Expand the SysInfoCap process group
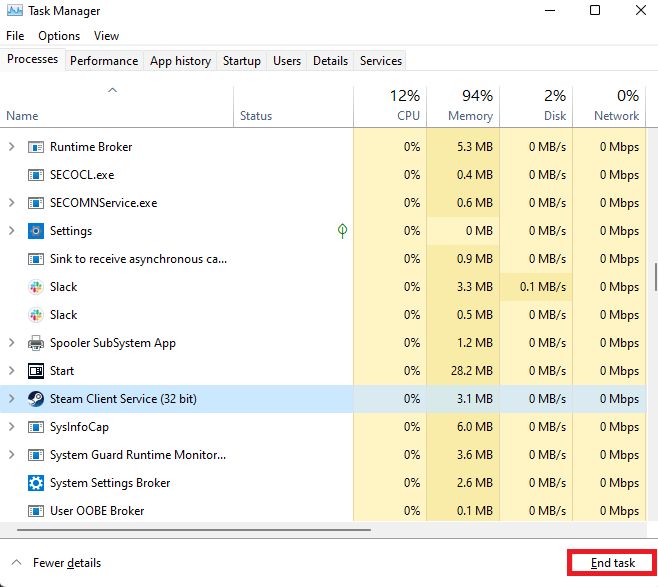Image resolution: width=658 pixels, height=587 pixels. click(x=12, y=427)
